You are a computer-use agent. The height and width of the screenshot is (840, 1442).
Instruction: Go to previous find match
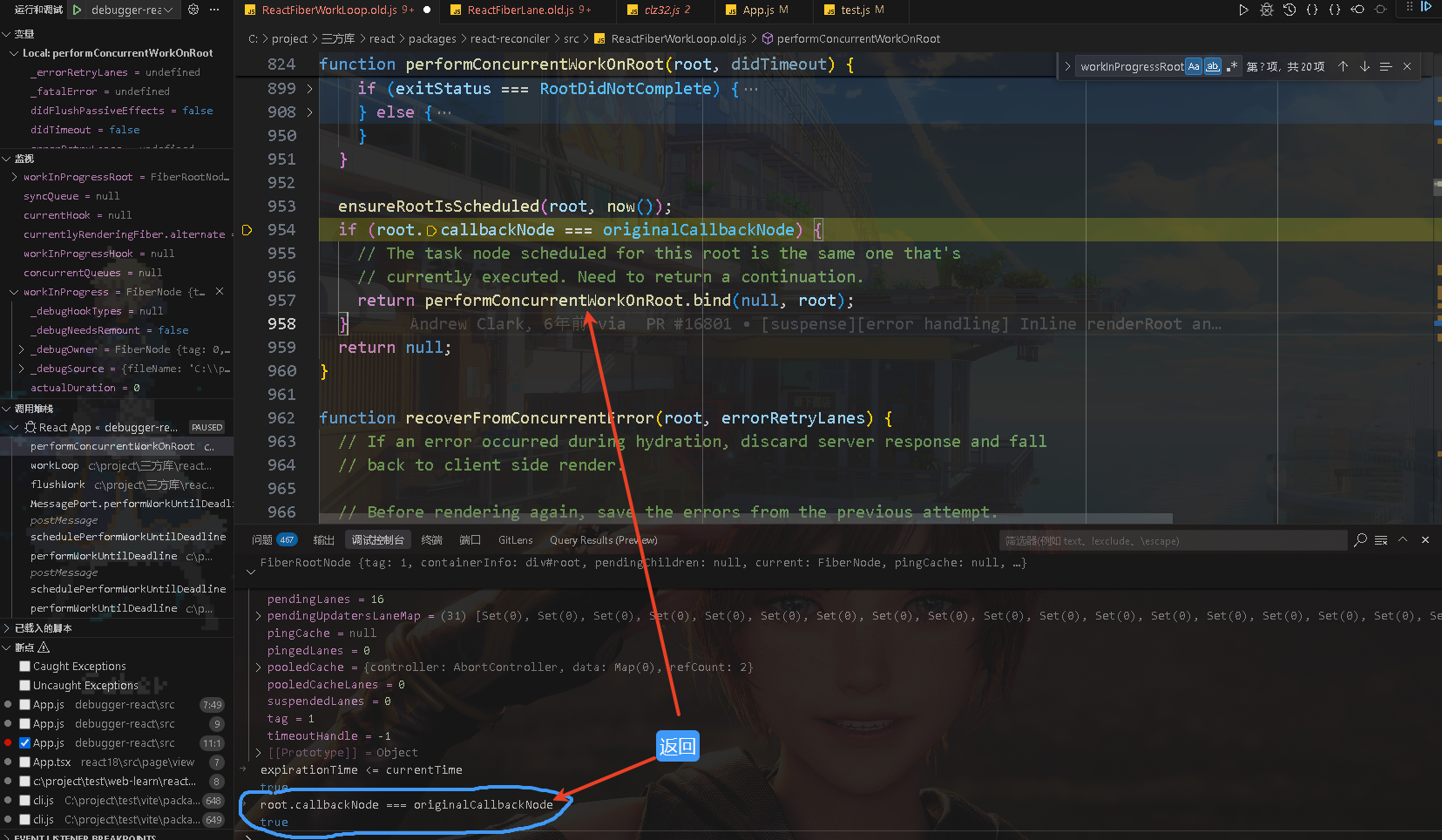[1344, 66]
